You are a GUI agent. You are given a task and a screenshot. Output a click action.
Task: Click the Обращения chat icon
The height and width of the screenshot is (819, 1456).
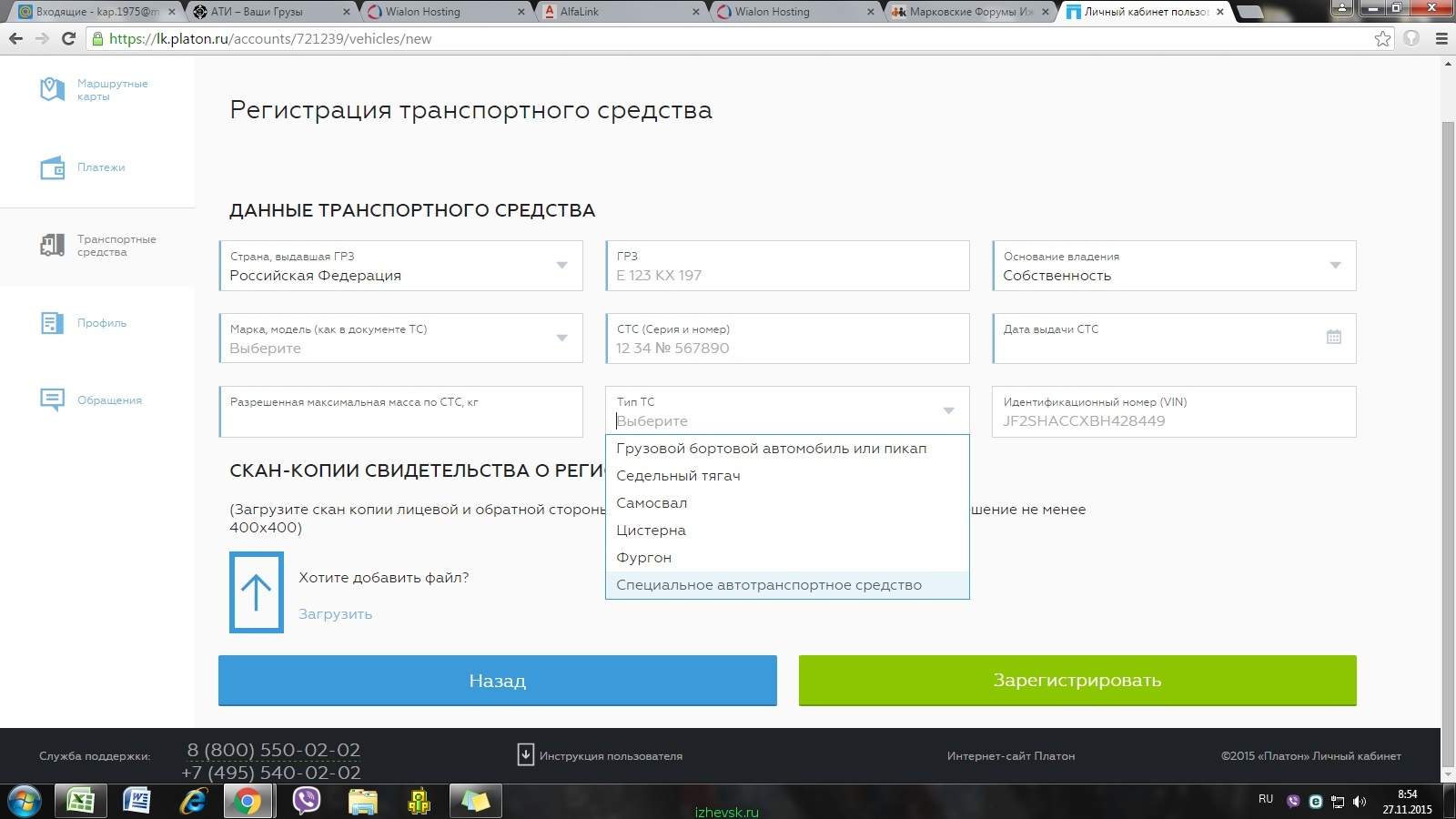pyautogui.click(x=52, y=399)
